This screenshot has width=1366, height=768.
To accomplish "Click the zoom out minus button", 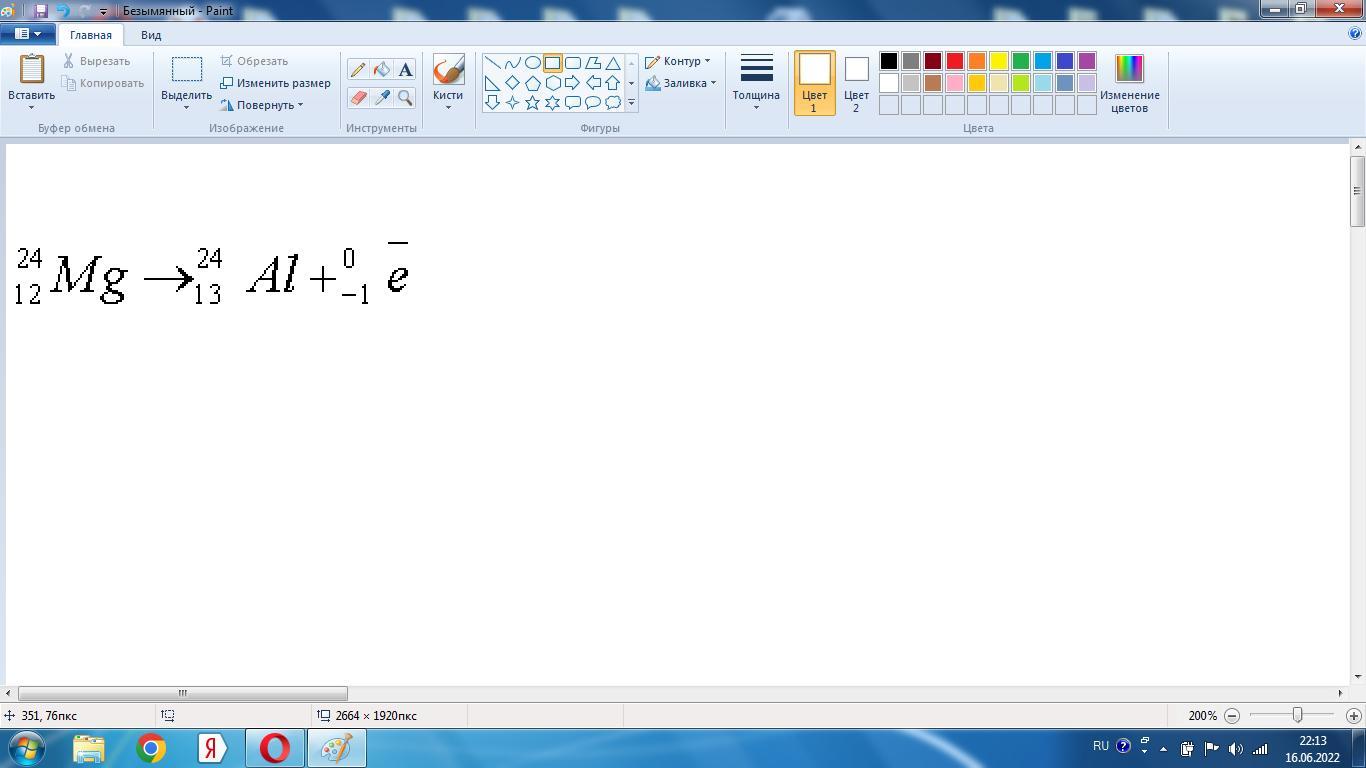I will click(x=1232, y=716).
